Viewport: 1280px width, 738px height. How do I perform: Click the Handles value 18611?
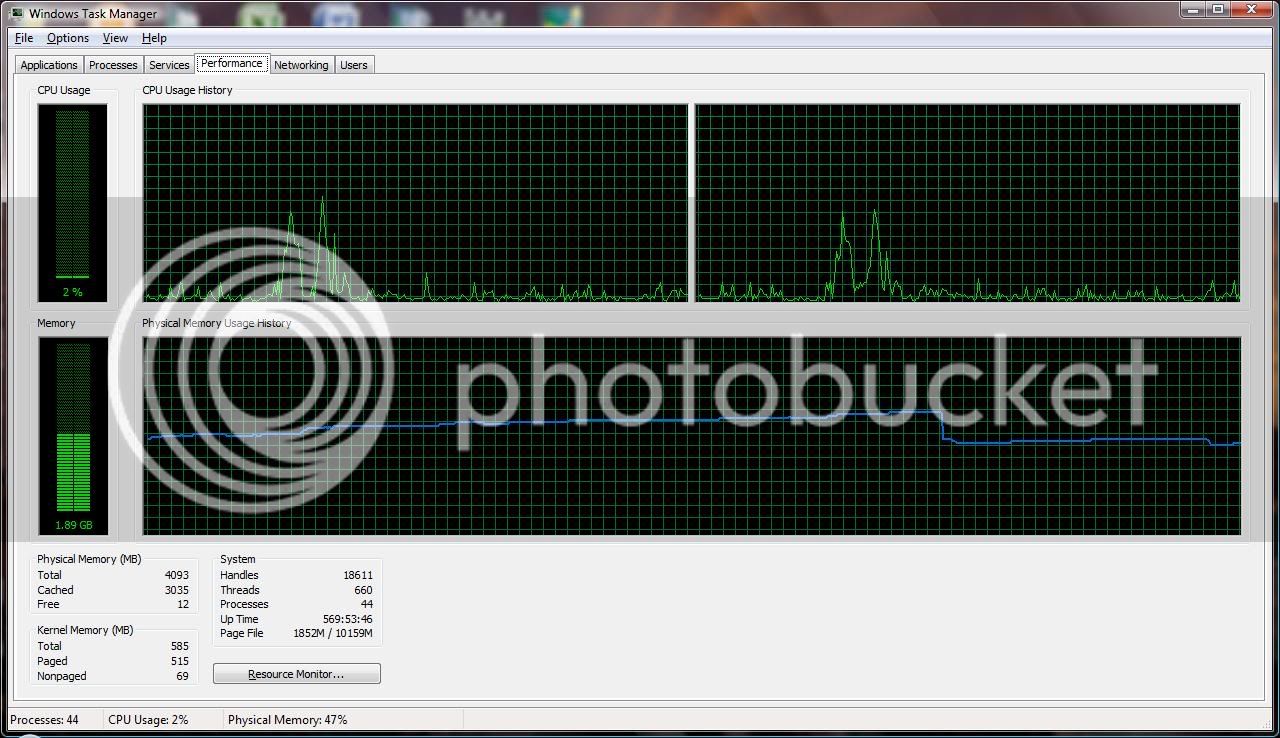pyautogui.click(x=357, y=575)
